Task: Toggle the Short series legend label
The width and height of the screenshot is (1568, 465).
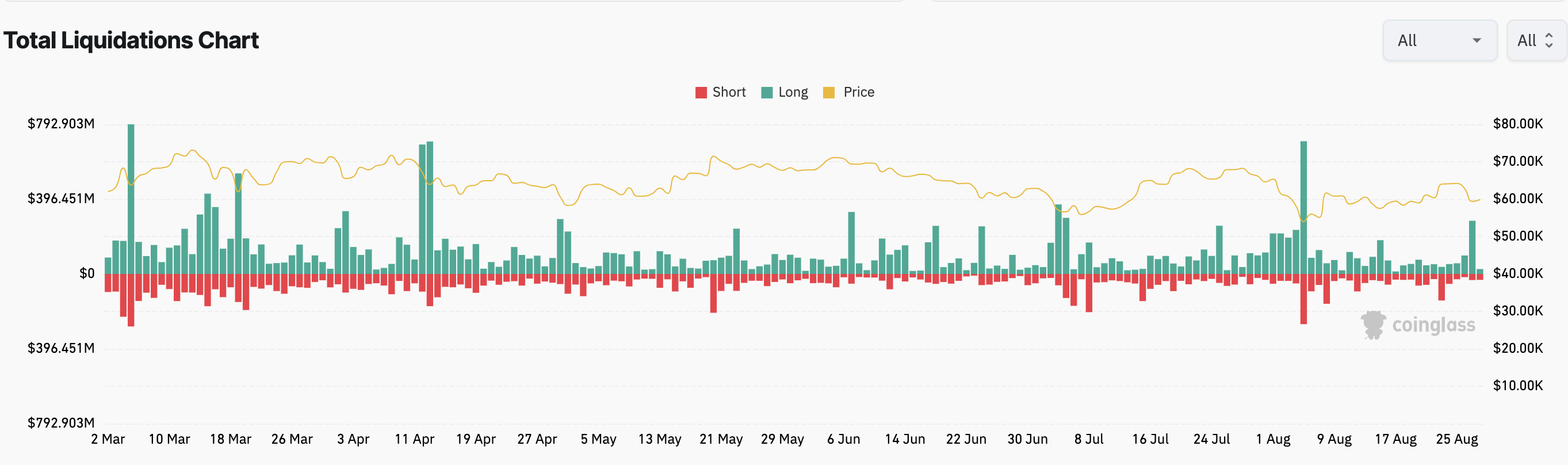Action: coord(729,93)
